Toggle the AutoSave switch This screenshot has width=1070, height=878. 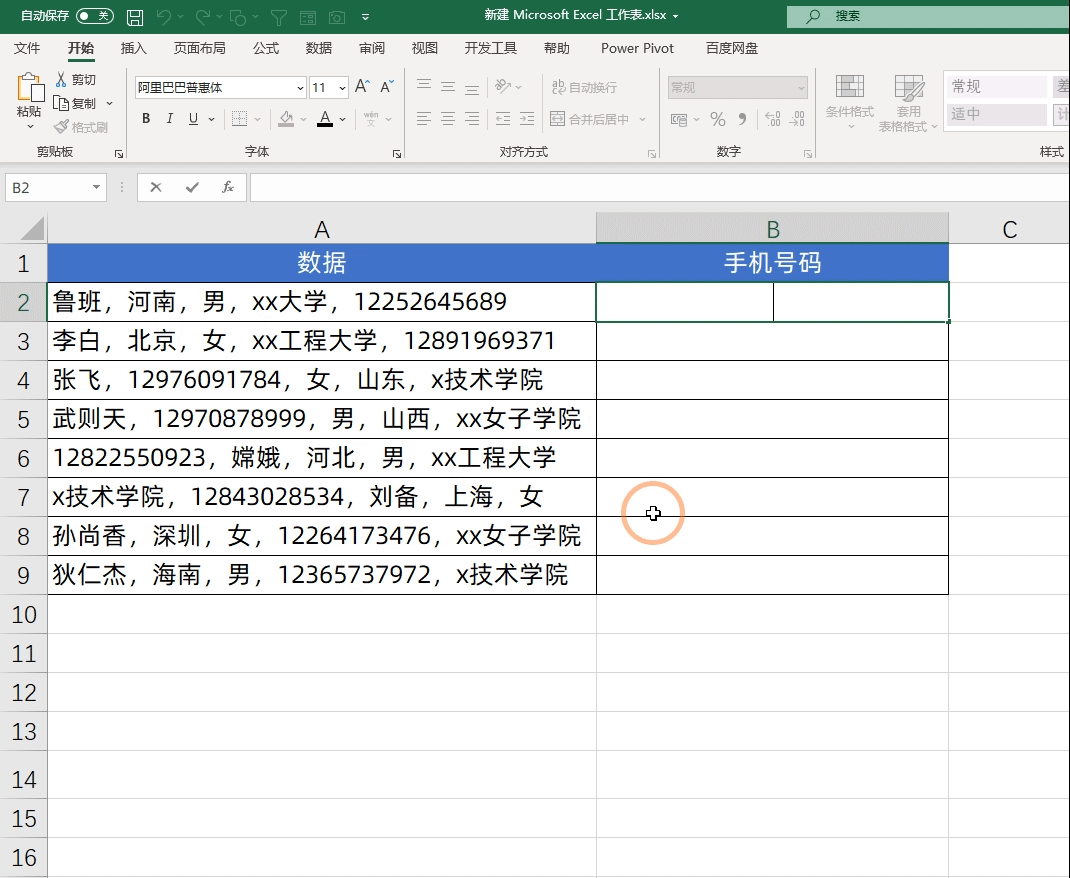click(x=94, y=16)
